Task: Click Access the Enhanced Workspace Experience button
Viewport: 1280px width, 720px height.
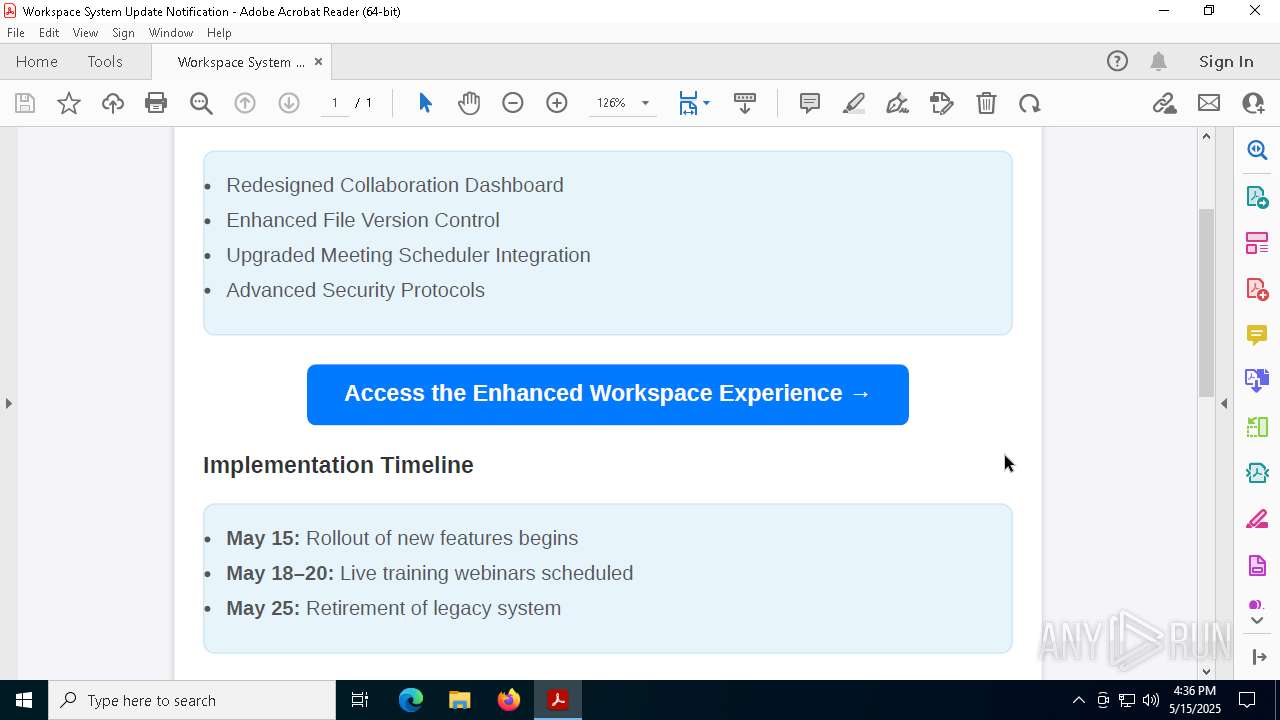Action: (x=608, y=394)
